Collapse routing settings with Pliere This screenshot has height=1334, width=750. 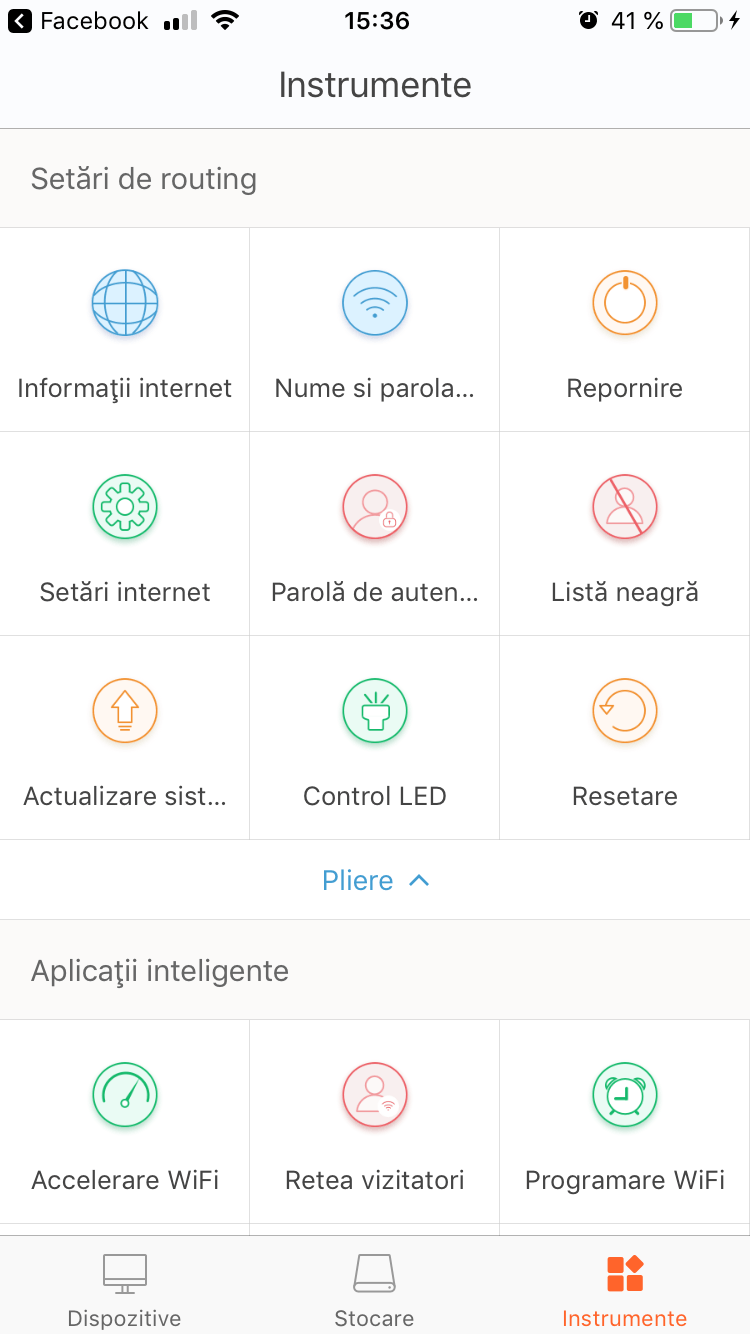358,881
